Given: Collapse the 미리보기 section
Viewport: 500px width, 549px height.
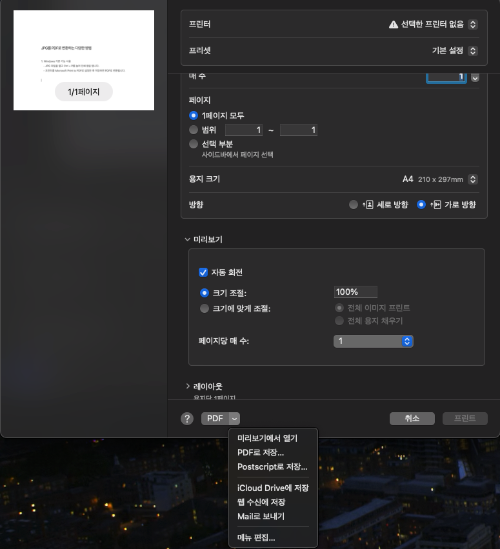Looking at the screenshot, I should [187, 239].
